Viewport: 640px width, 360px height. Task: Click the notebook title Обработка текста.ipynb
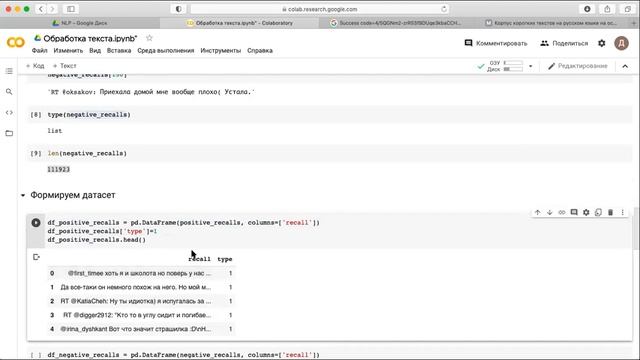[90, 38]
